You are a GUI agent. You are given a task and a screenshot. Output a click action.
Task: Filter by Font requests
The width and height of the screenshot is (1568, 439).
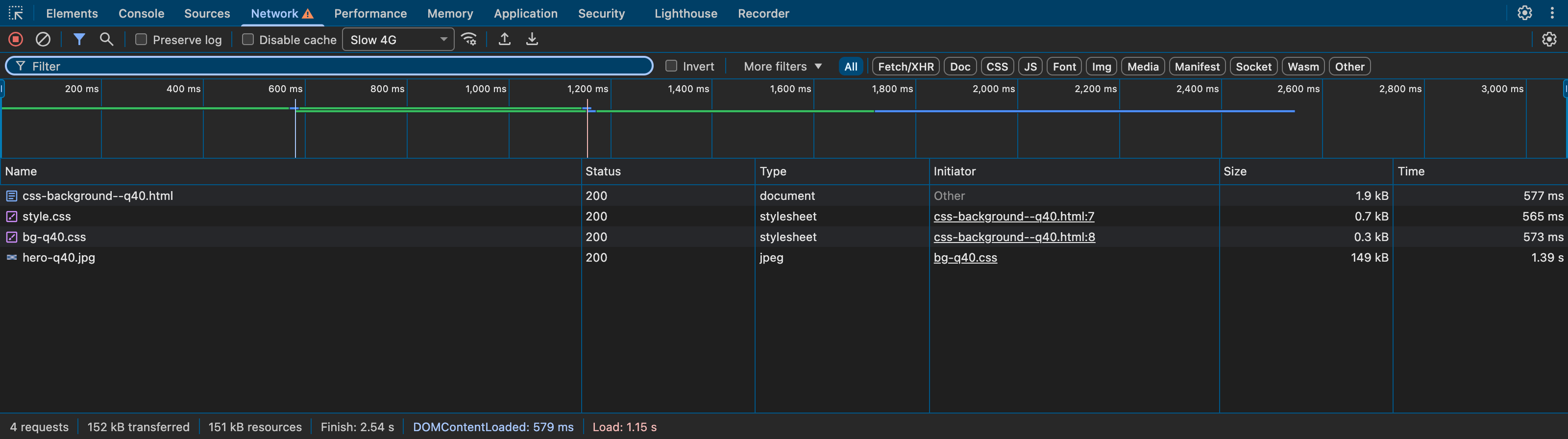1064,66
